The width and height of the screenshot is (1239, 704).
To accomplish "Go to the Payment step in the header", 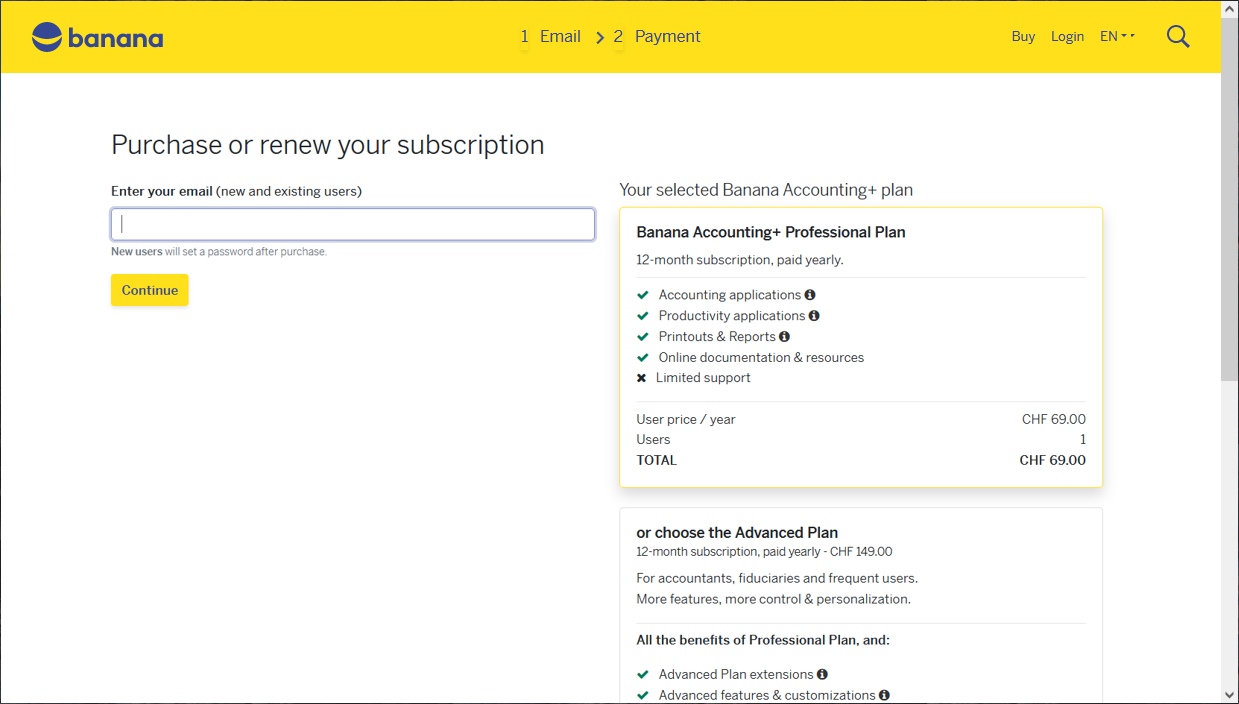I will pyautogui.click(x=657, y=36).
